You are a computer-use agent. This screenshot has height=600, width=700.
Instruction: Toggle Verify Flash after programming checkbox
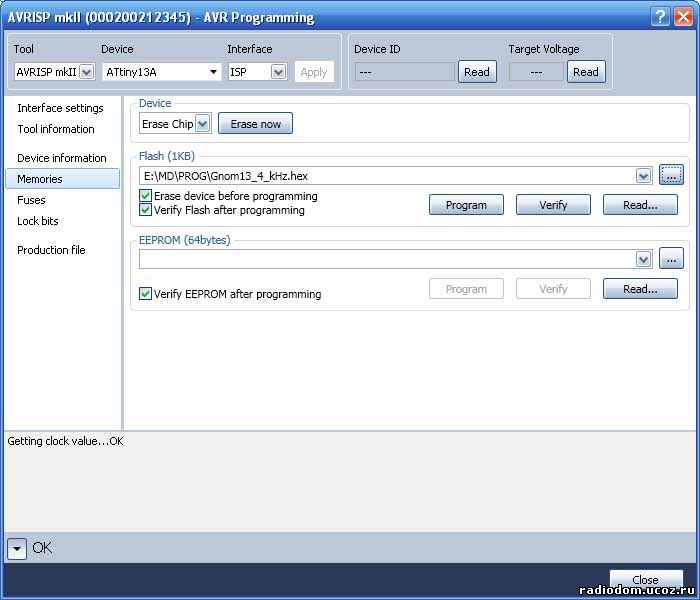click(x=145, y=209)
